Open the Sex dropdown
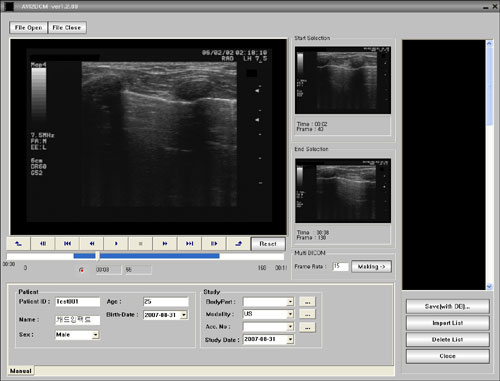Viewport: 500px width, 381px height. [96, 335]
